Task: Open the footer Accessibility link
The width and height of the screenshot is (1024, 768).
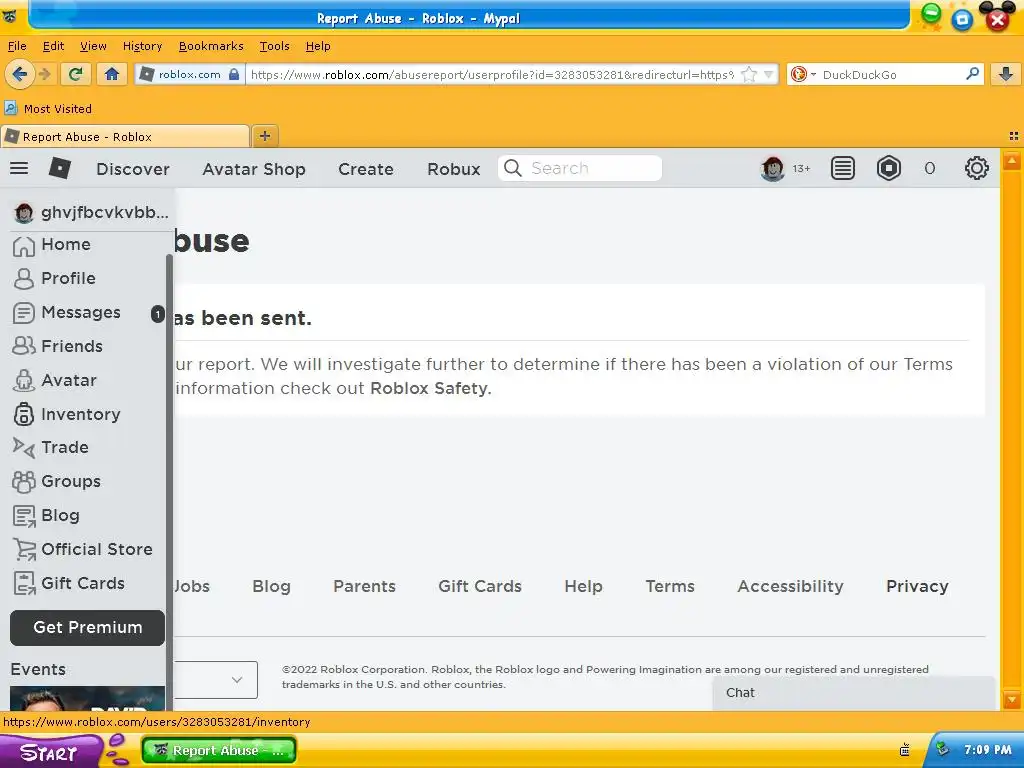Action: [790, 586]
